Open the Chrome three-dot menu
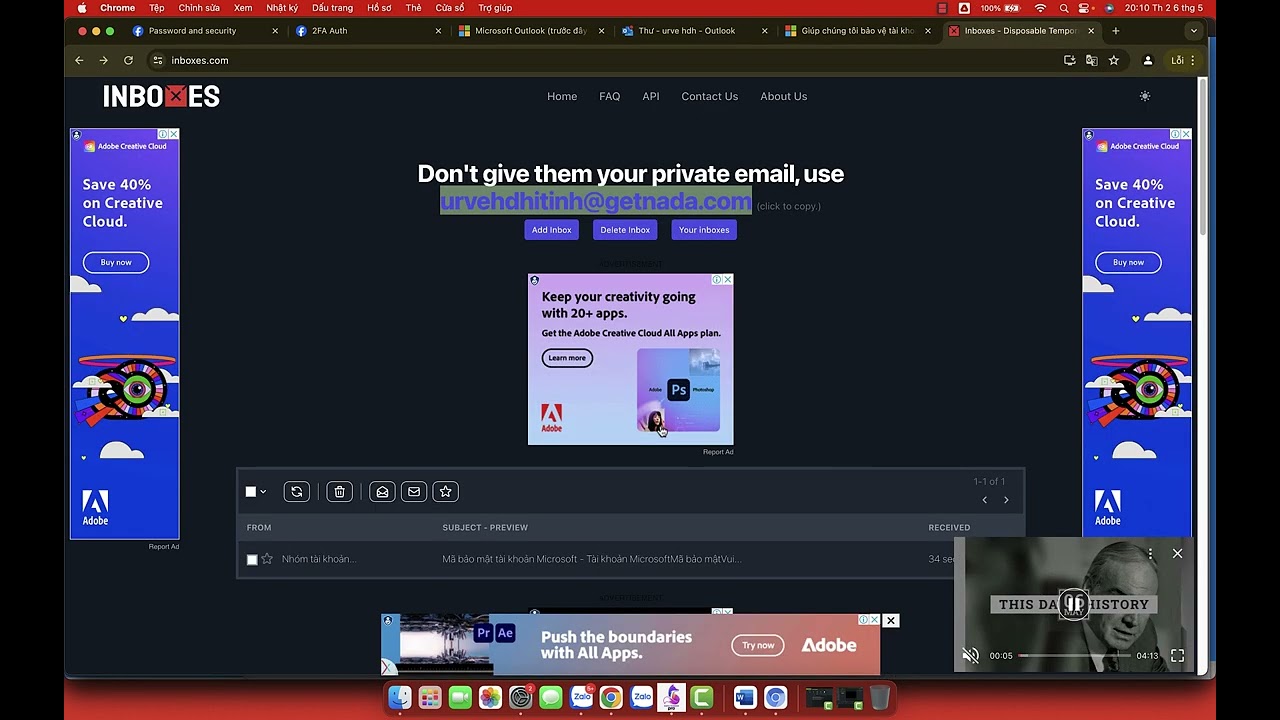The image size is (1280, 720). pos(1193,60)
